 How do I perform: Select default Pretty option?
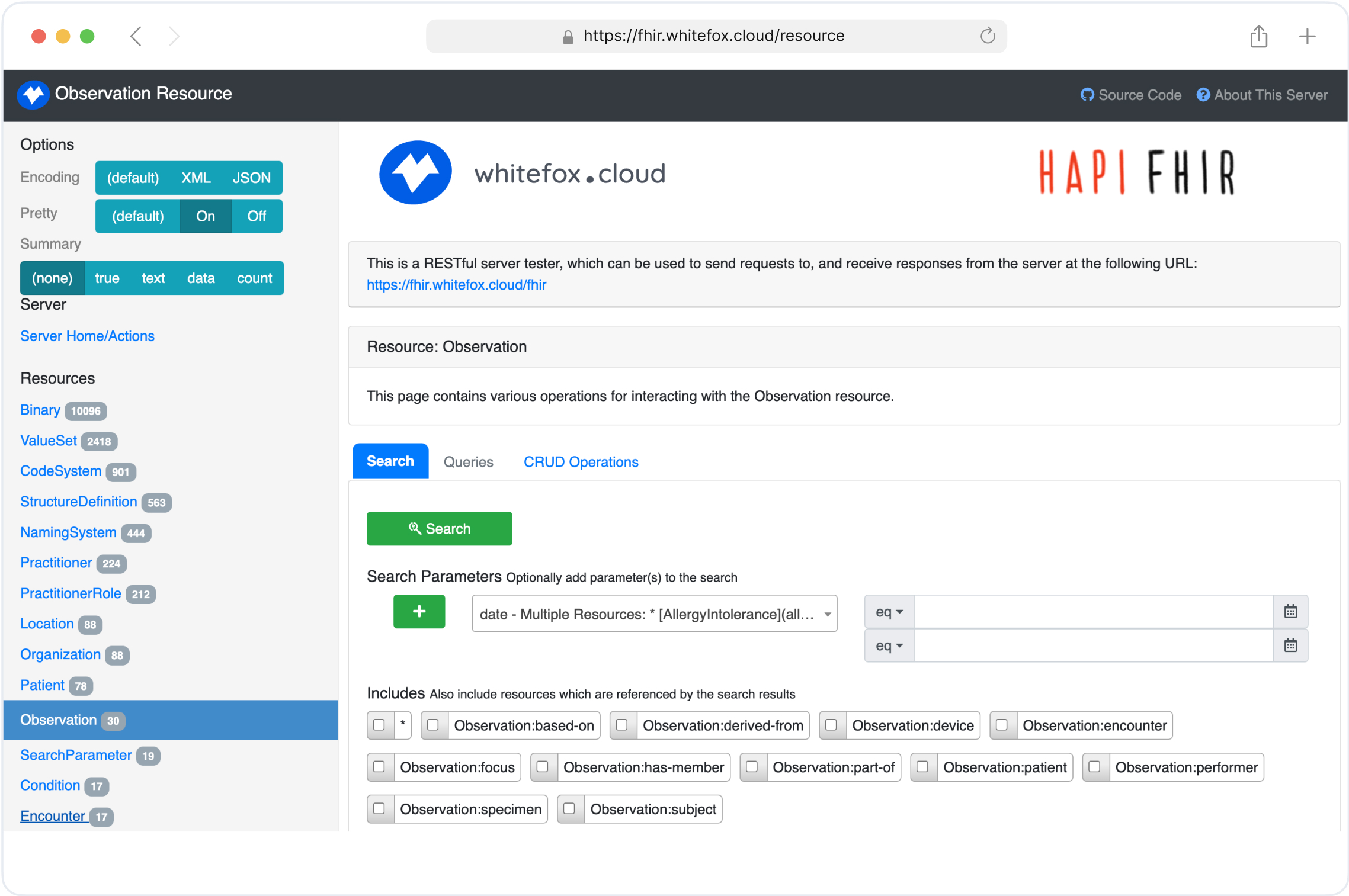pyautogui.click(x=137, y=216)
